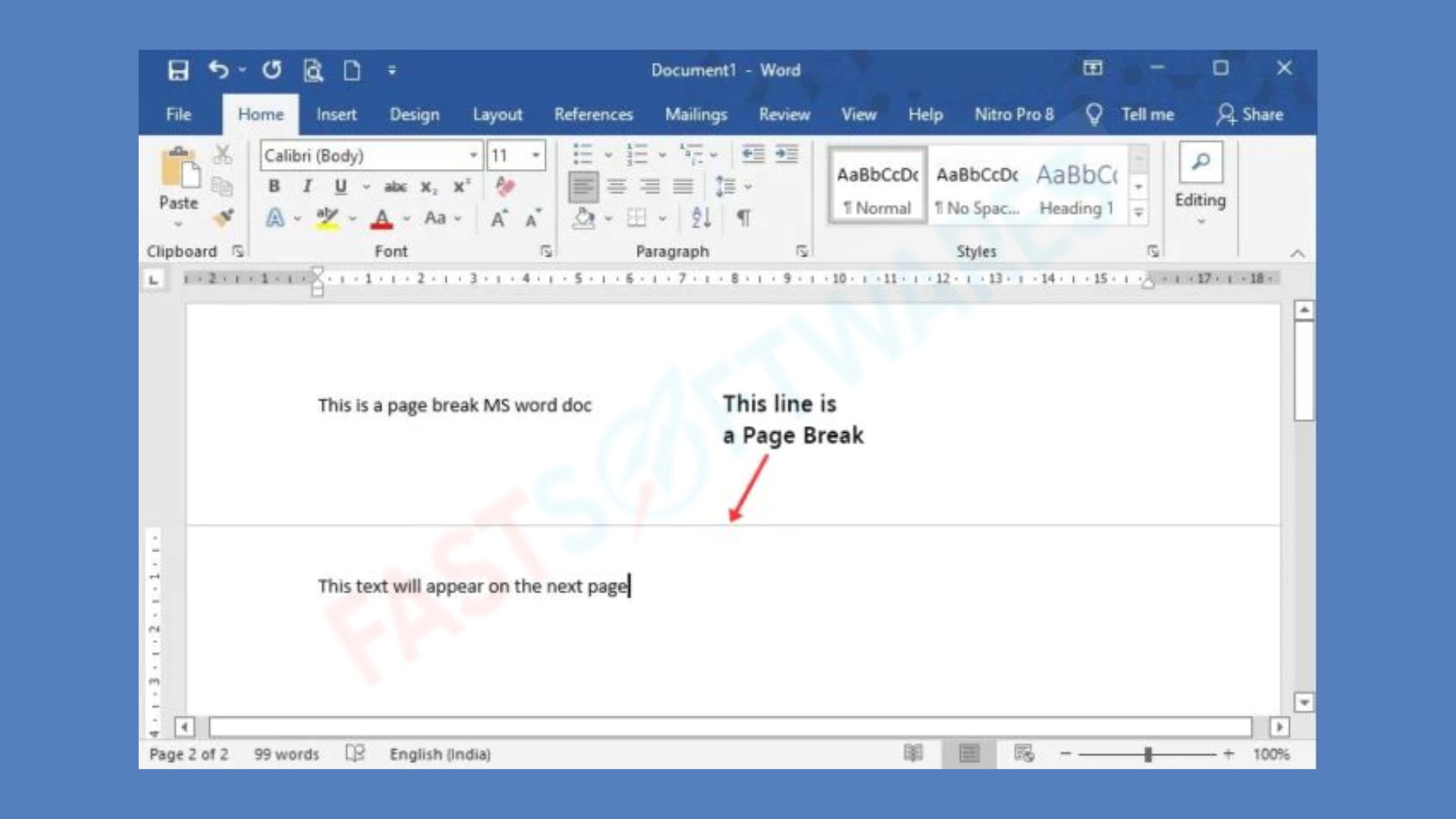Set Center paragraph alignment

617,187
